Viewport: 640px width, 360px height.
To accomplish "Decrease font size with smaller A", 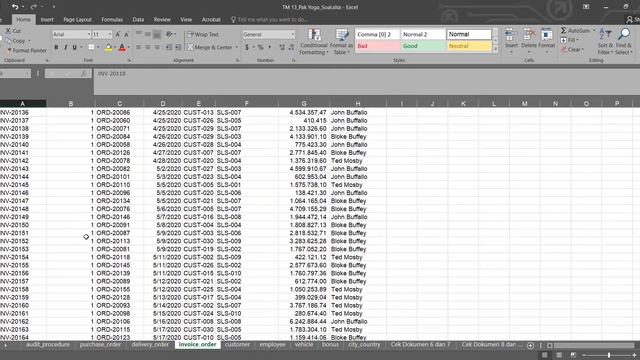I will coord(126,35).
